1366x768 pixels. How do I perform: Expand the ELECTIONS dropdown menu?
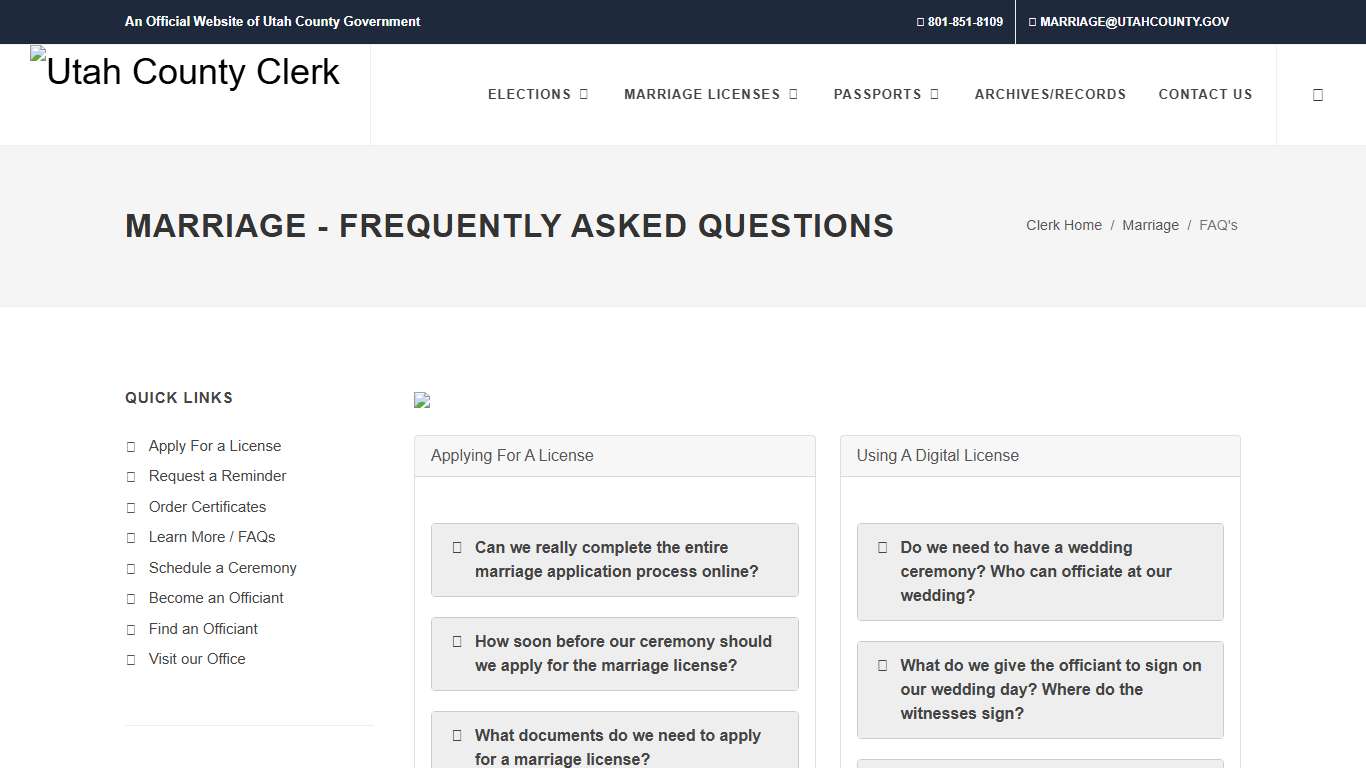coord(537,94)
